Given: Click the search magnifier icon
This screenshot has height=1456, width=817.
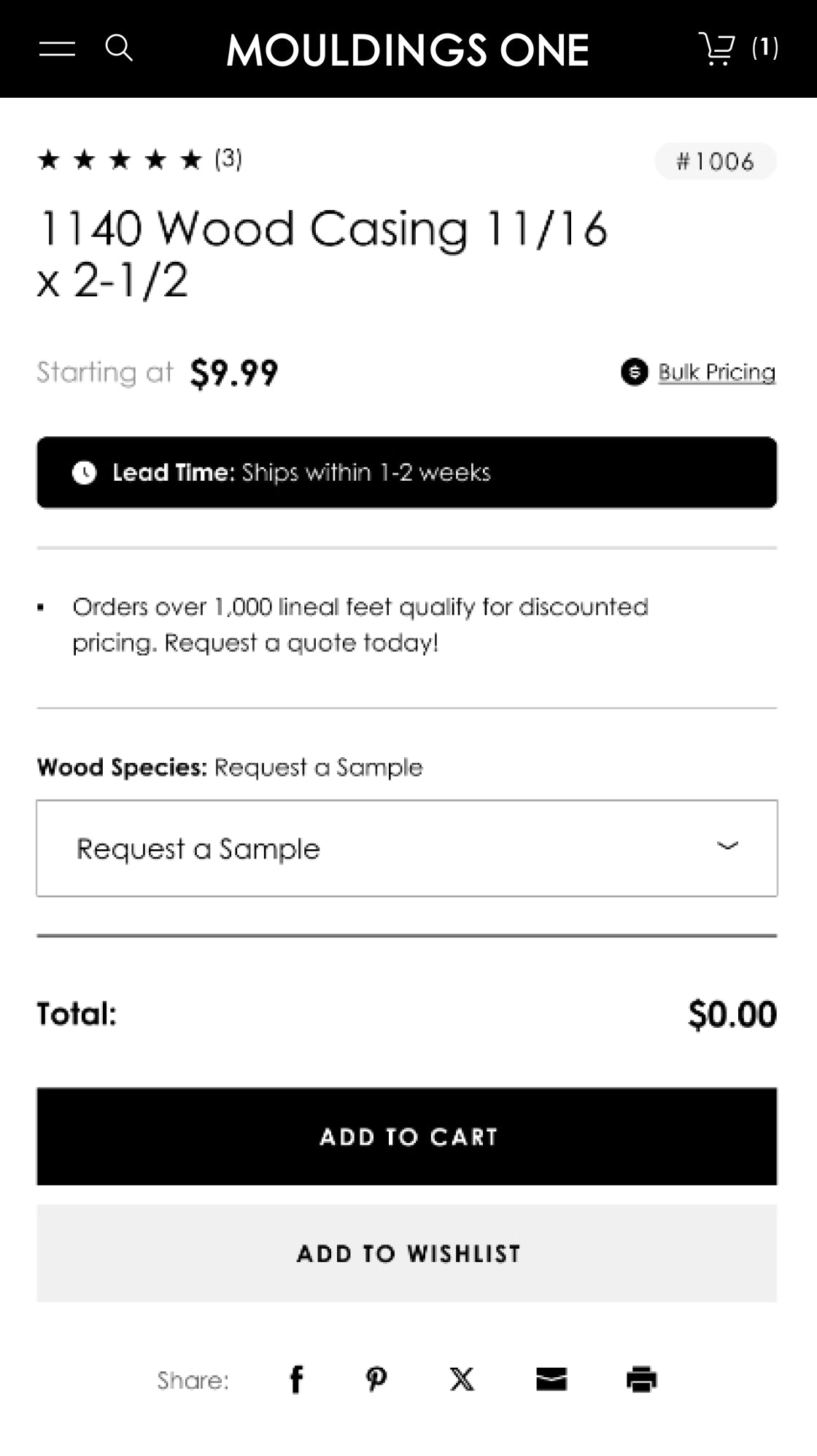Looking at the screenshot, I should [x=119, y=48].
